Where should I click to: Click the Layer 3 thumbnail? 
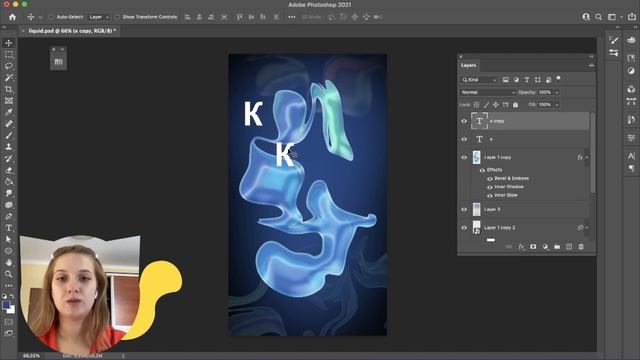tap(476, 209)
